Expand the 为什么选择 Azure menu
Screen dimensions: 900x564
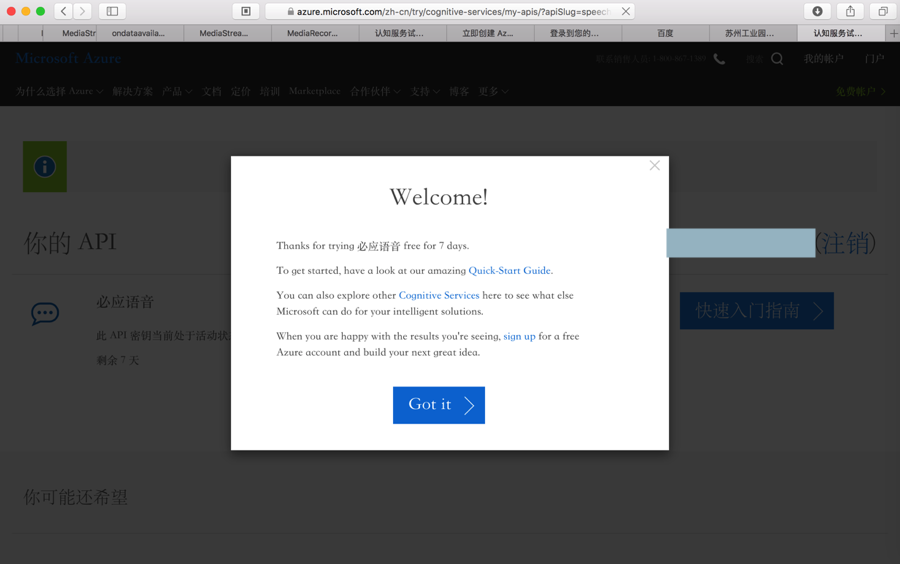pos(59,91)
